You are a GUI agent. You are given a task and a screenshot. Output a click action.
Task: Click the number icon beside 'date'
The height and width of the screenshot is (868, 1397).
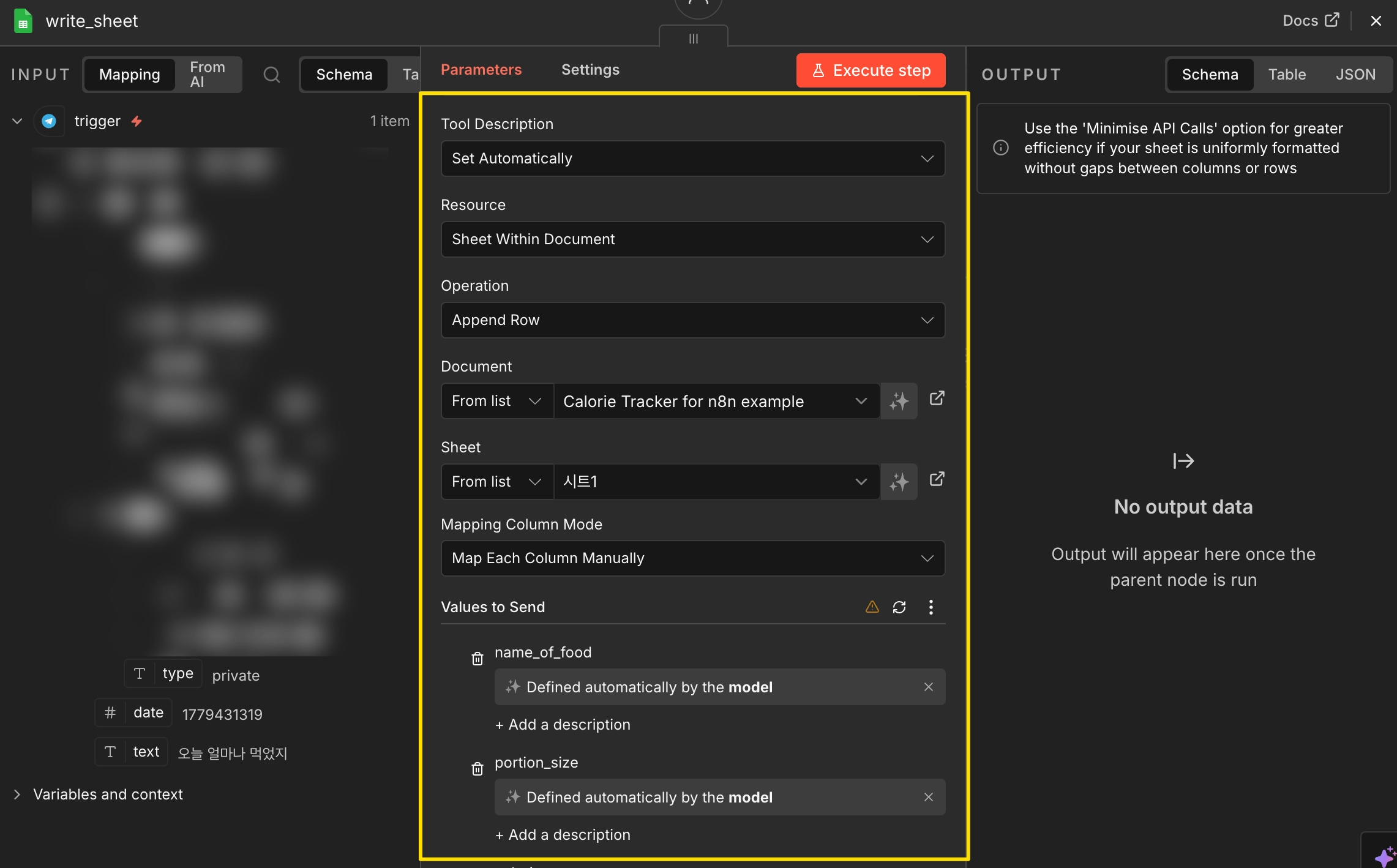[110, 713]
